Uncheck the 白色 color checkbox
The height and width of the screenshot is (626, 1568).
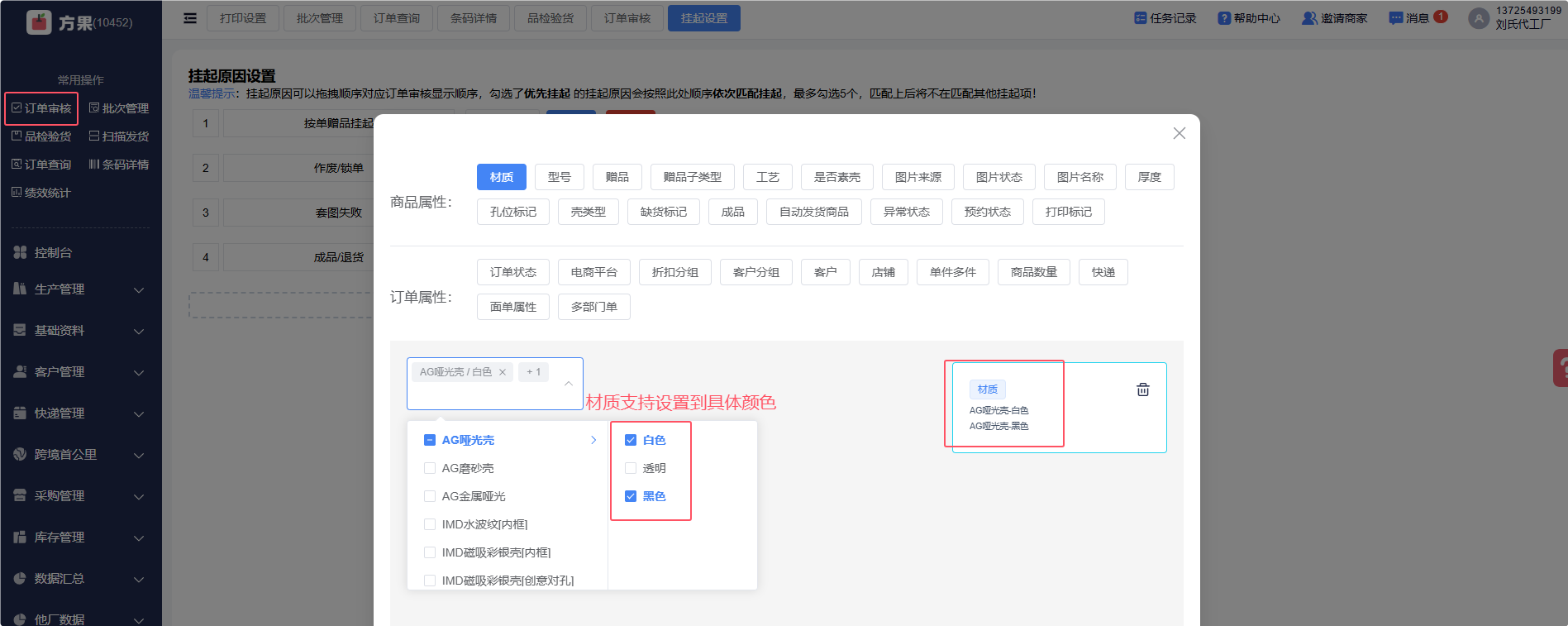pyautogui.click(x=631, y=440)
